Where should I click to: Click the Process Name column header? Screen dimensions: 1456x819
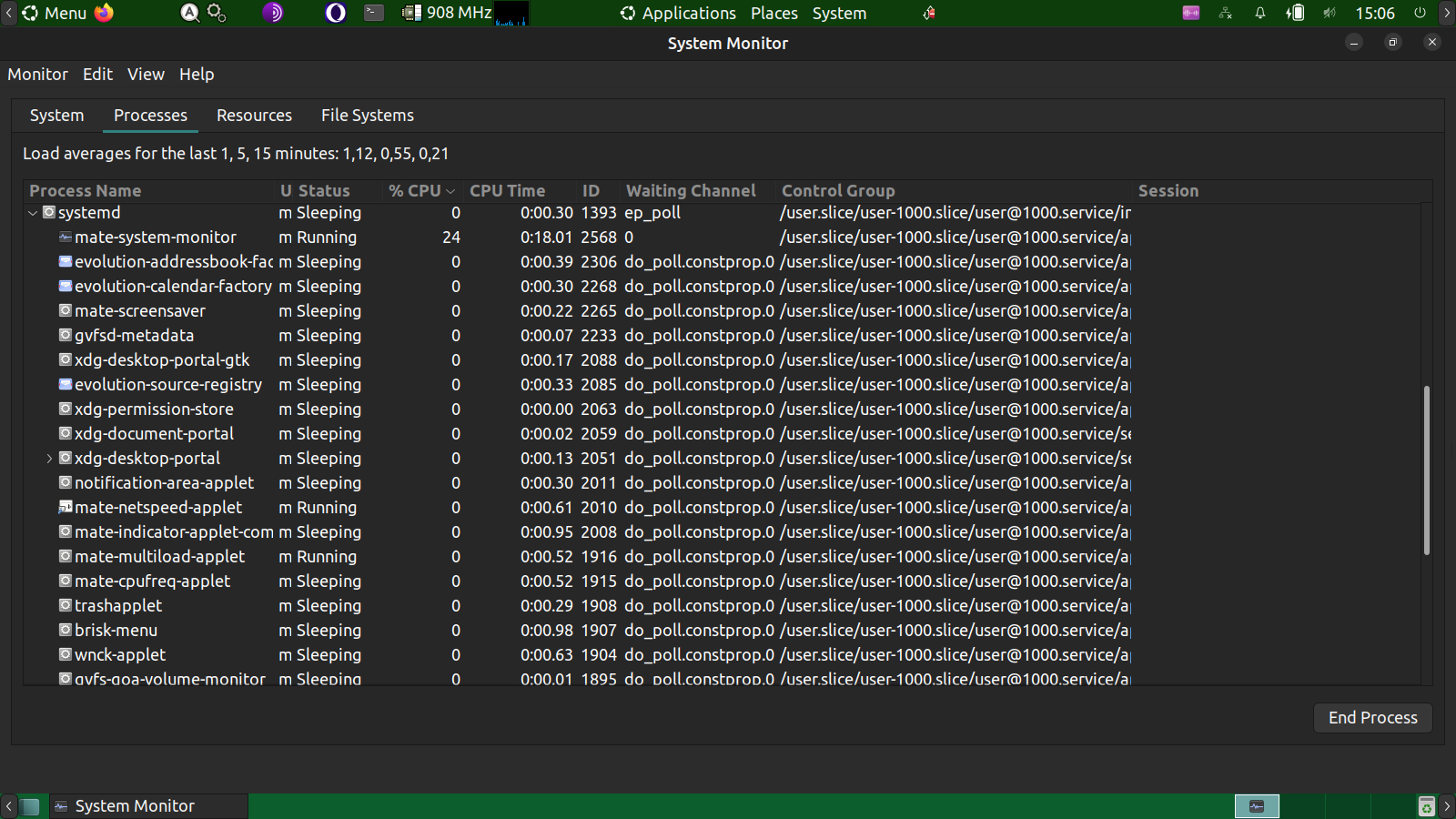(86, 191)
